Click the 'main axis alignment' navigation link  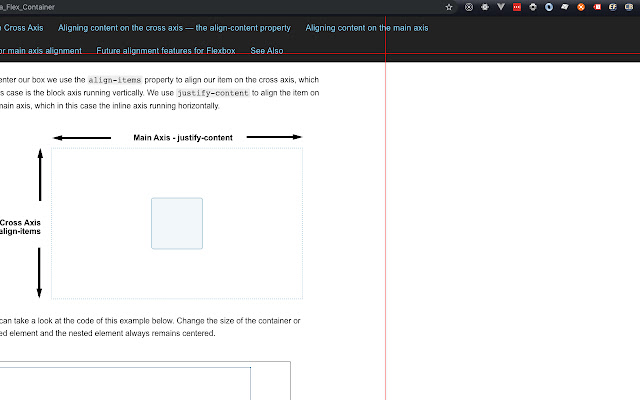[x=40, y=50]
